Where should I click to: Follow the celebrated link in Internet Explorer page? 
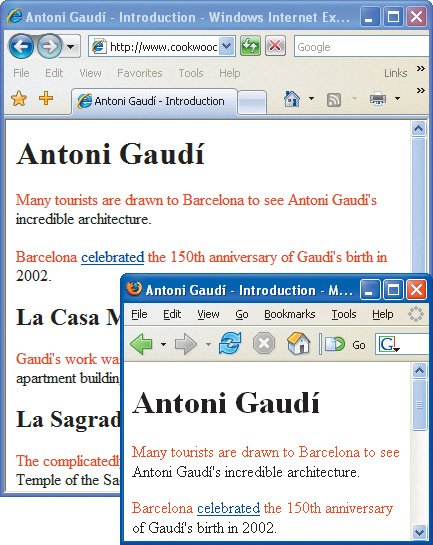pyautogui.click(x=113, y=257)
